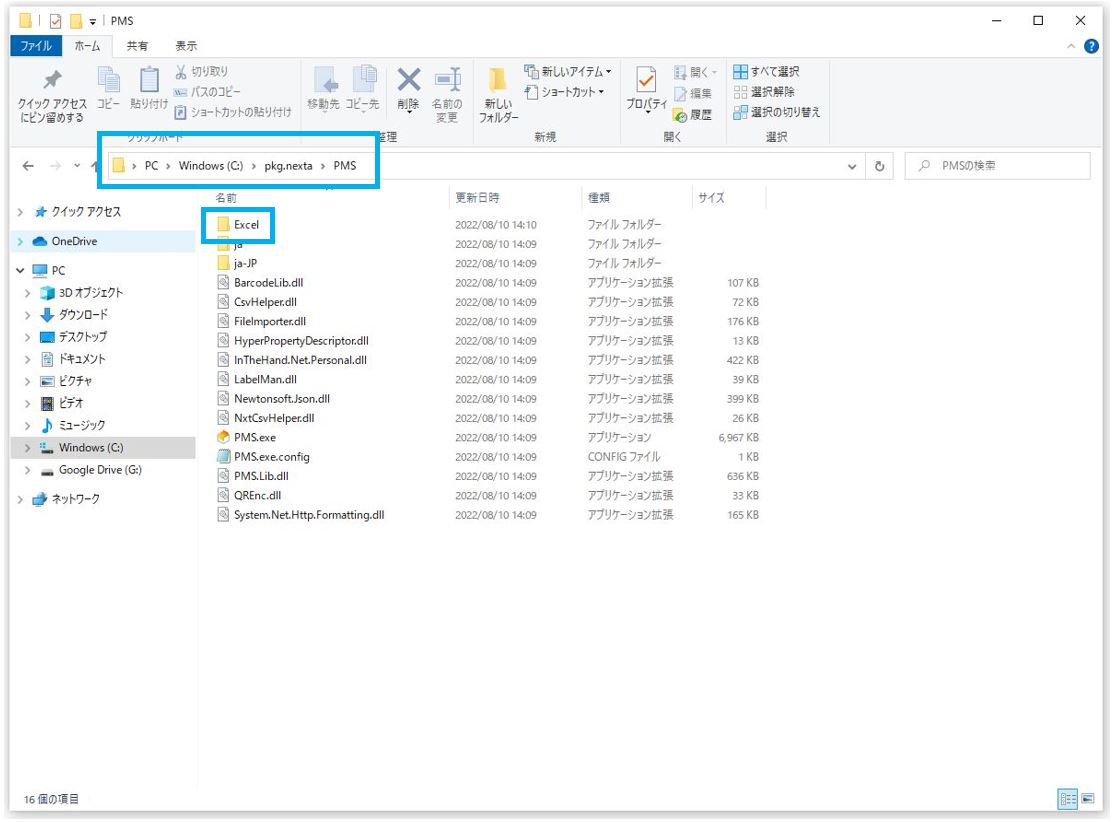Expand the Windows (C:) tree node
The height and width of the screenshot is (822, 1113).
27,448
